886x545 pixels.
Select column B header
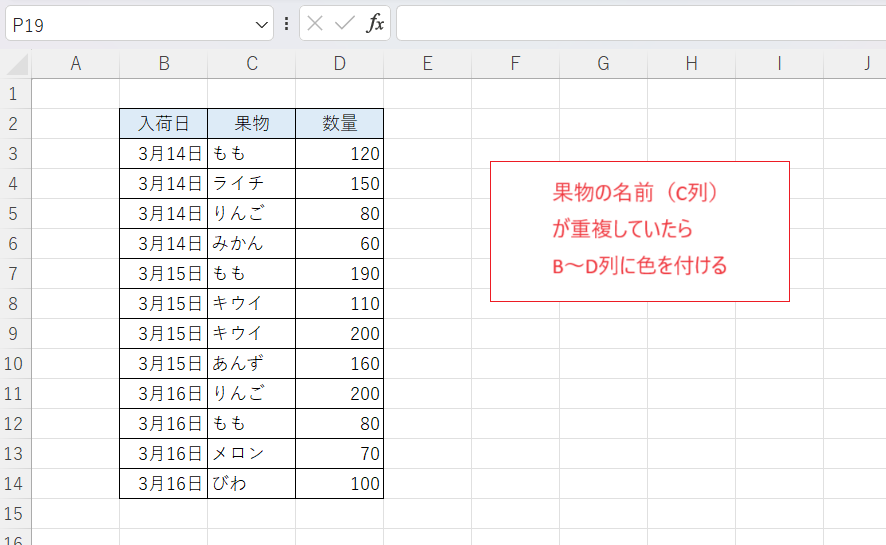(164, 64)
